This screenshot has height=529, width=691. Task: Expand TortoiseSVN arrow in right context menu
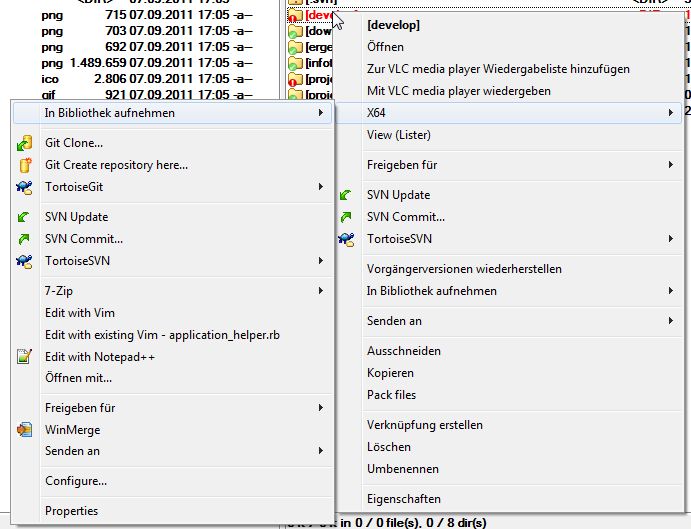tap(671, 239)
